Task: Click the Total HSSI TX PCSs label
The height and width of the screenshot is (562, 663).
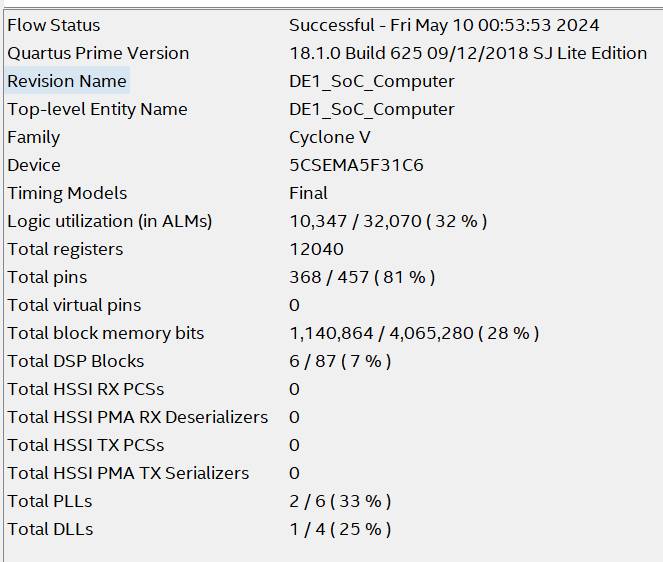Action: [x=86, y=445]
